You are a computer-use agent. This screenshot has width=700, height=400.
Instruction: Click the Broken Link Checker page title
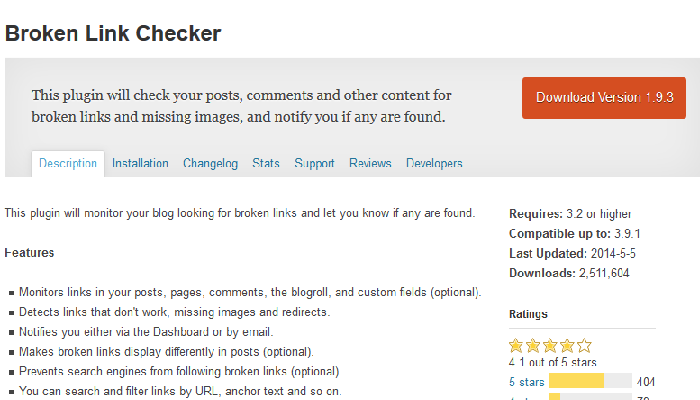[x=113, y=33]
